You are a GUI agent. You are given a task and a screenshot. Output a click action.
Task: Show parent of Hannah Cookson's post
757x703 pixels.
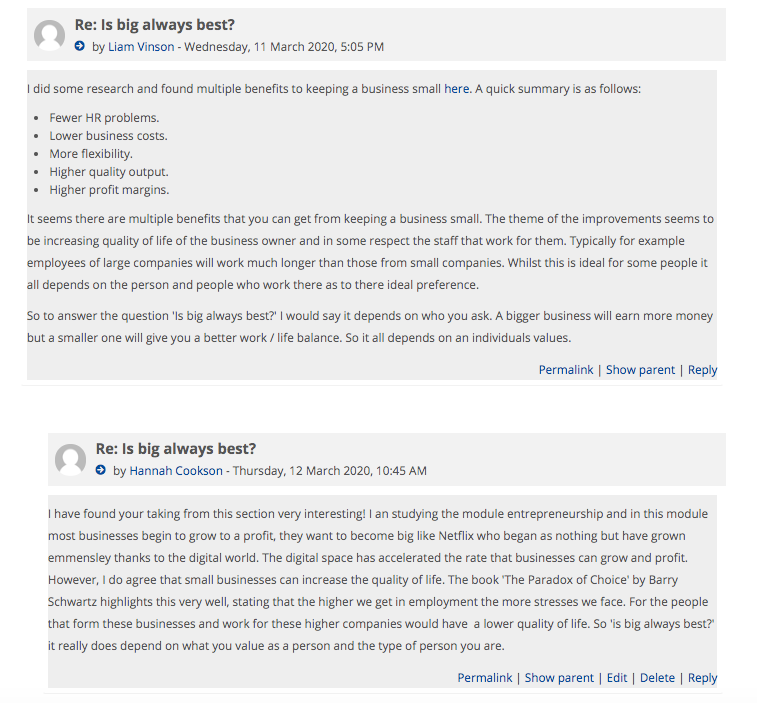click(559, 678)
